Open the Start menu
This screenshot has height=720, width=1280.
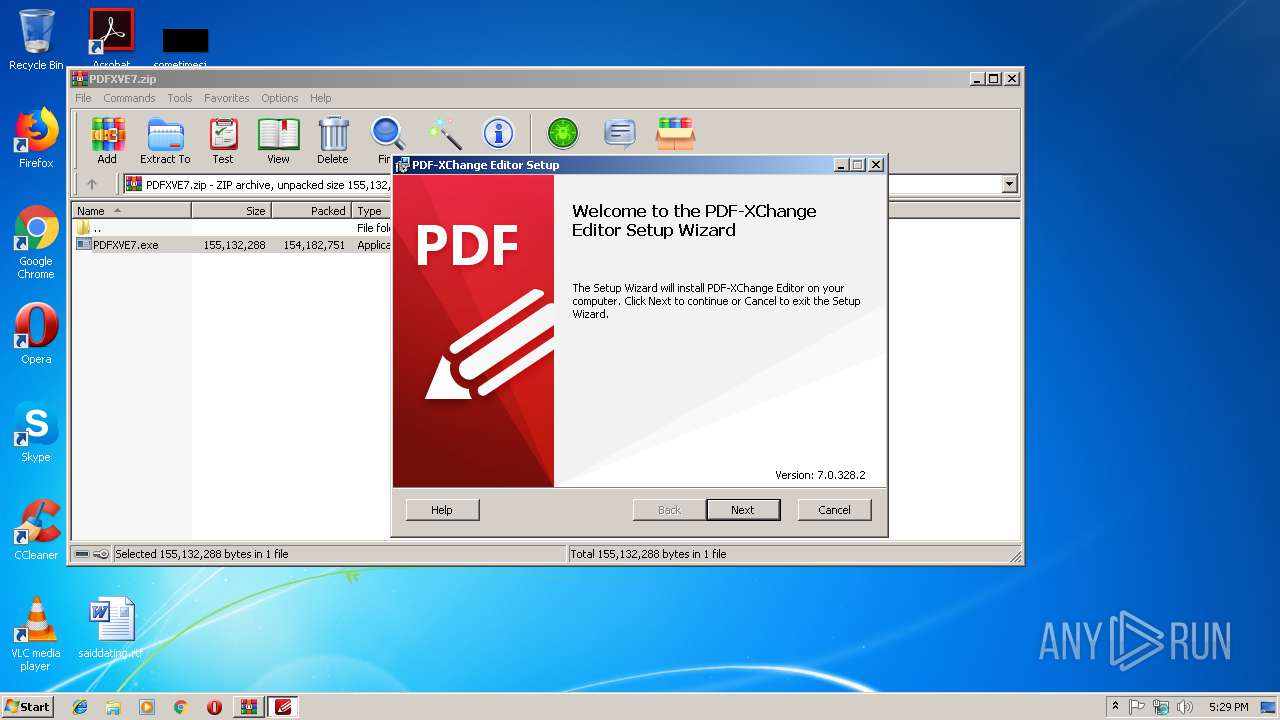28,707
